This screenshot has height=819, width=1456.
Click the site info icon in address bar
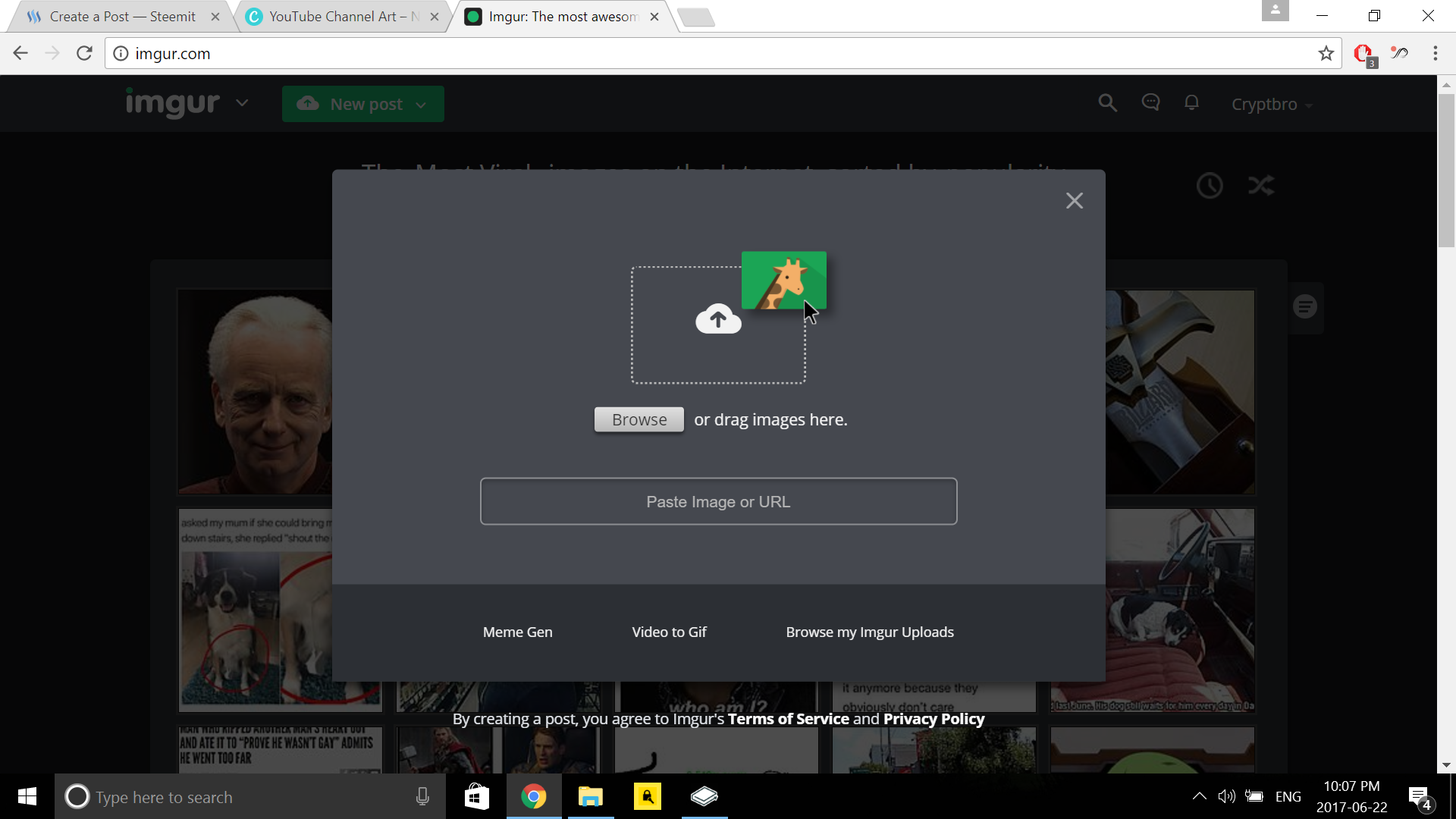[121, 53]
